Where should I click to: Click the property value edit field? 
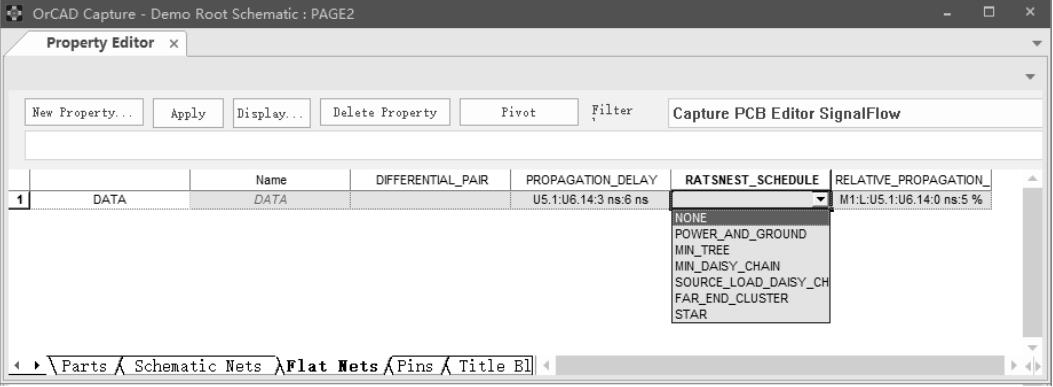point(533,146)
